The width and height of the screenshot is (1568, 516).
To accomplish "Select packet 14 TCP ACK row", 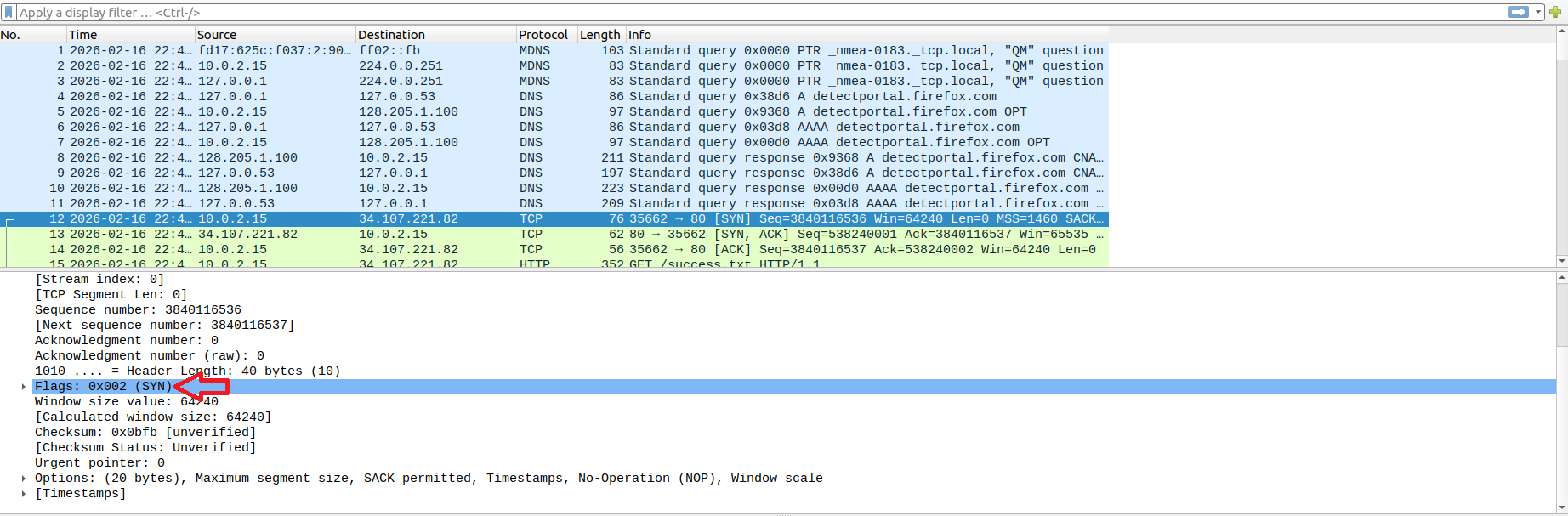I will [x=554, y=250].
